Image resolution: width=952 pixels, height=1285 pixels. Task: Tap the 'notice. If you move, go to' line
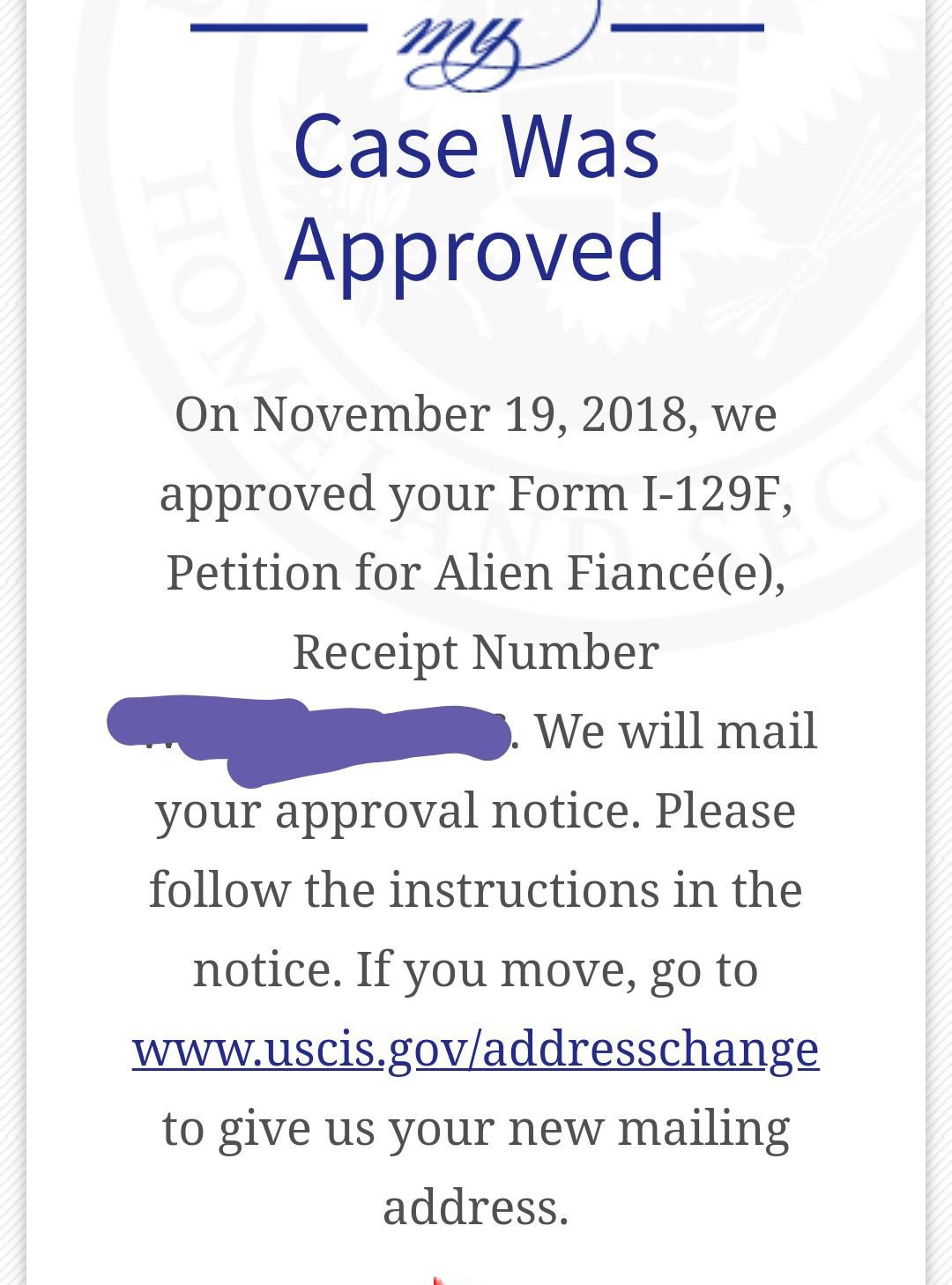coord(476,969)
